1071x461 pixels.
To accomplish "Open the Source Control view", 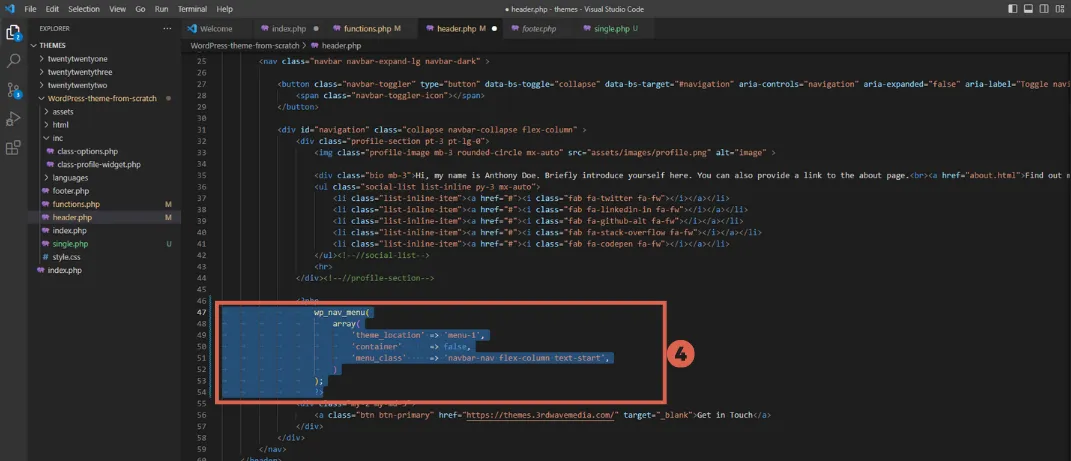I will tap(13, 89).
